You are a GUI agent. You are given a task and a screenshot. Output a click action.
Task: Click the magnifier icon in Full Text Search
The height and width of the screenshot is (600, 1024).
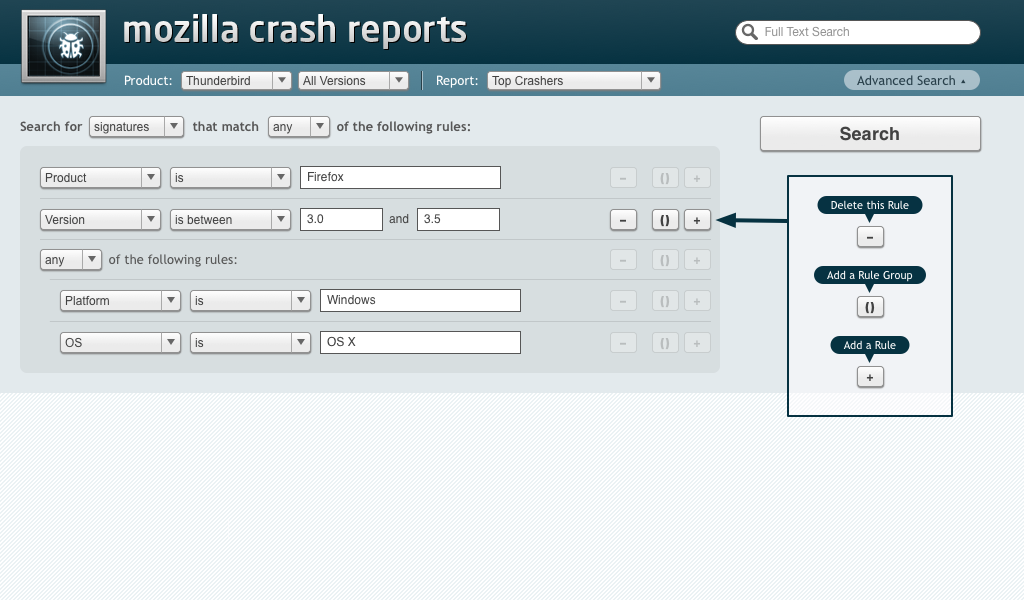coord(750,32)
